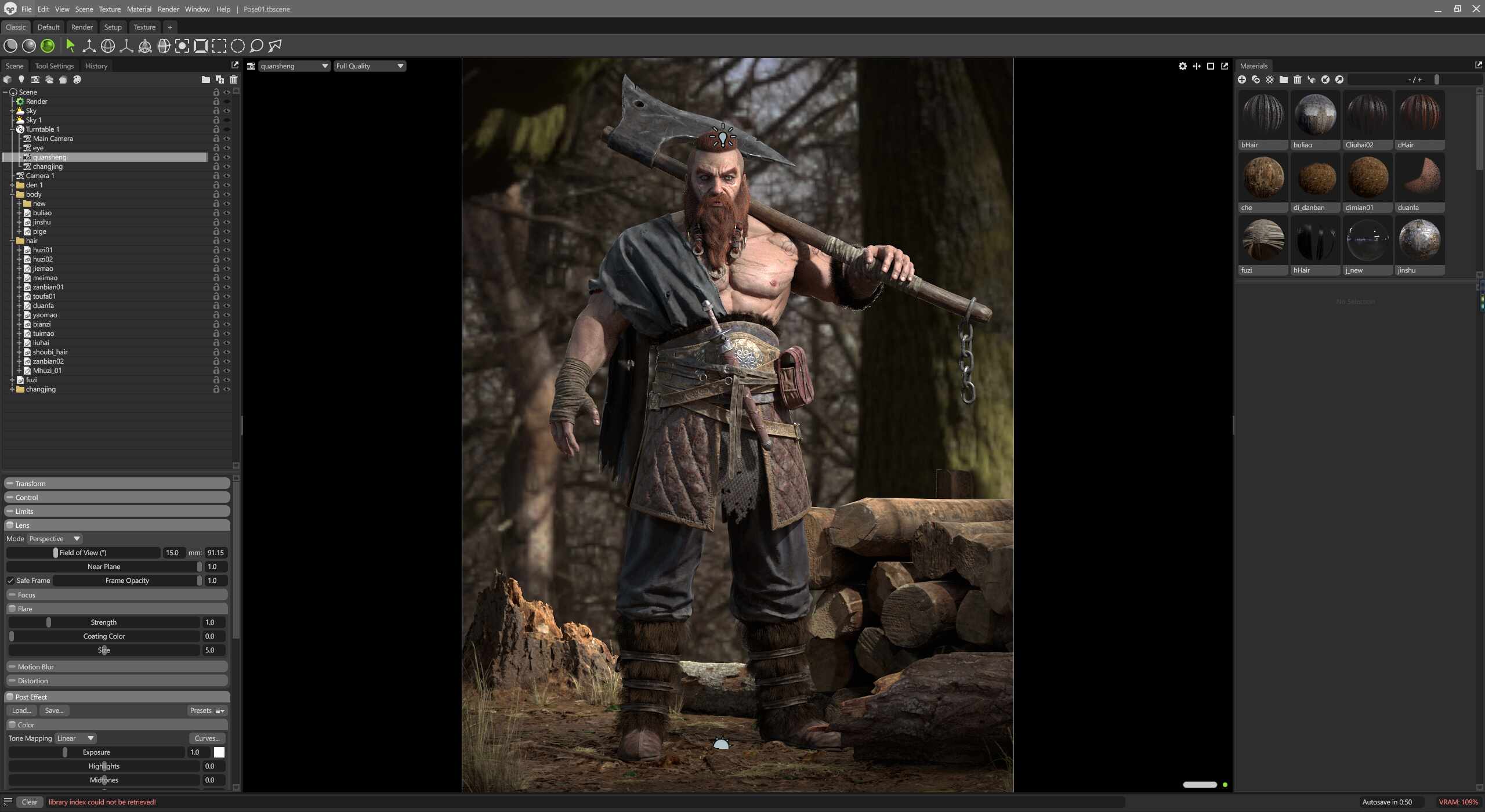Click the add new material icon

tap(1242, 79)
